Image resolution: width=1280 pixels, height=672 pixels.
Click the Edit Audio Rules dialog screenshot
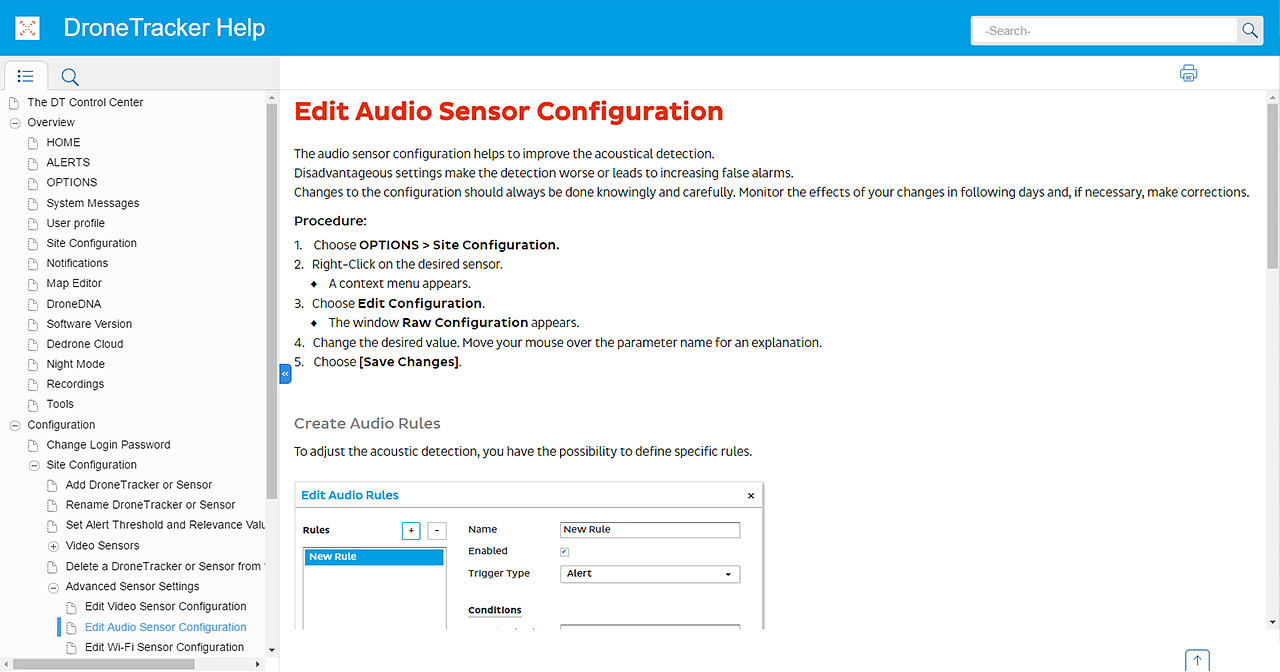[529, 556]
